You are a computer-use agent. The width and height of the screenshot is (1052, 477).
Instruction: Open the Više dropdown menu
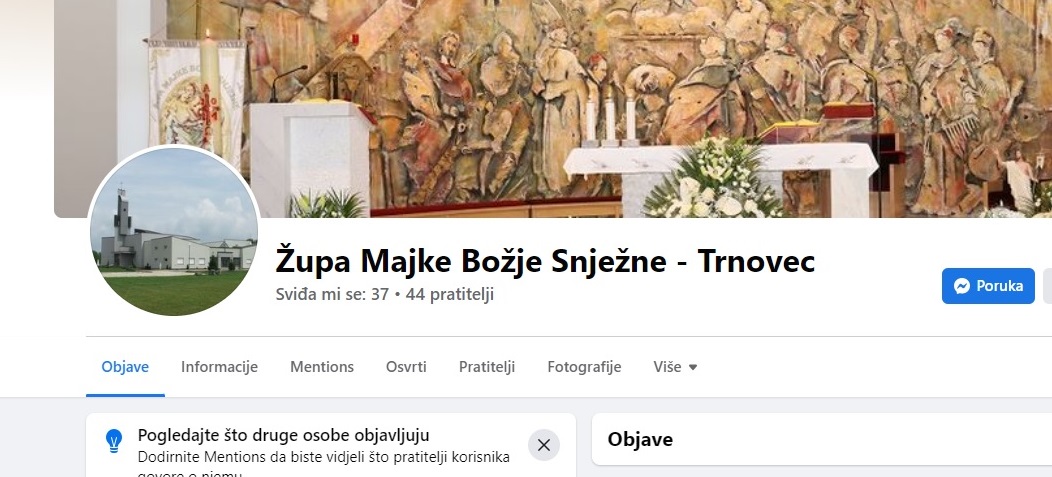click(675, 367)
